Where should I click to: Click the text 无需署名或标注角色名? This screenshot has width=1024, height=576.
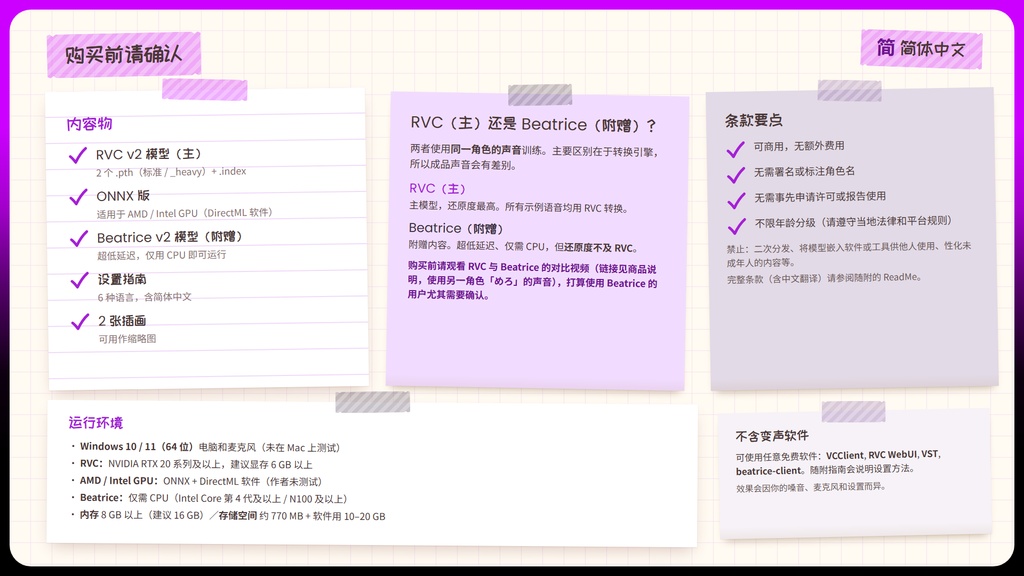pyautogui.click(x=805, y=171)
